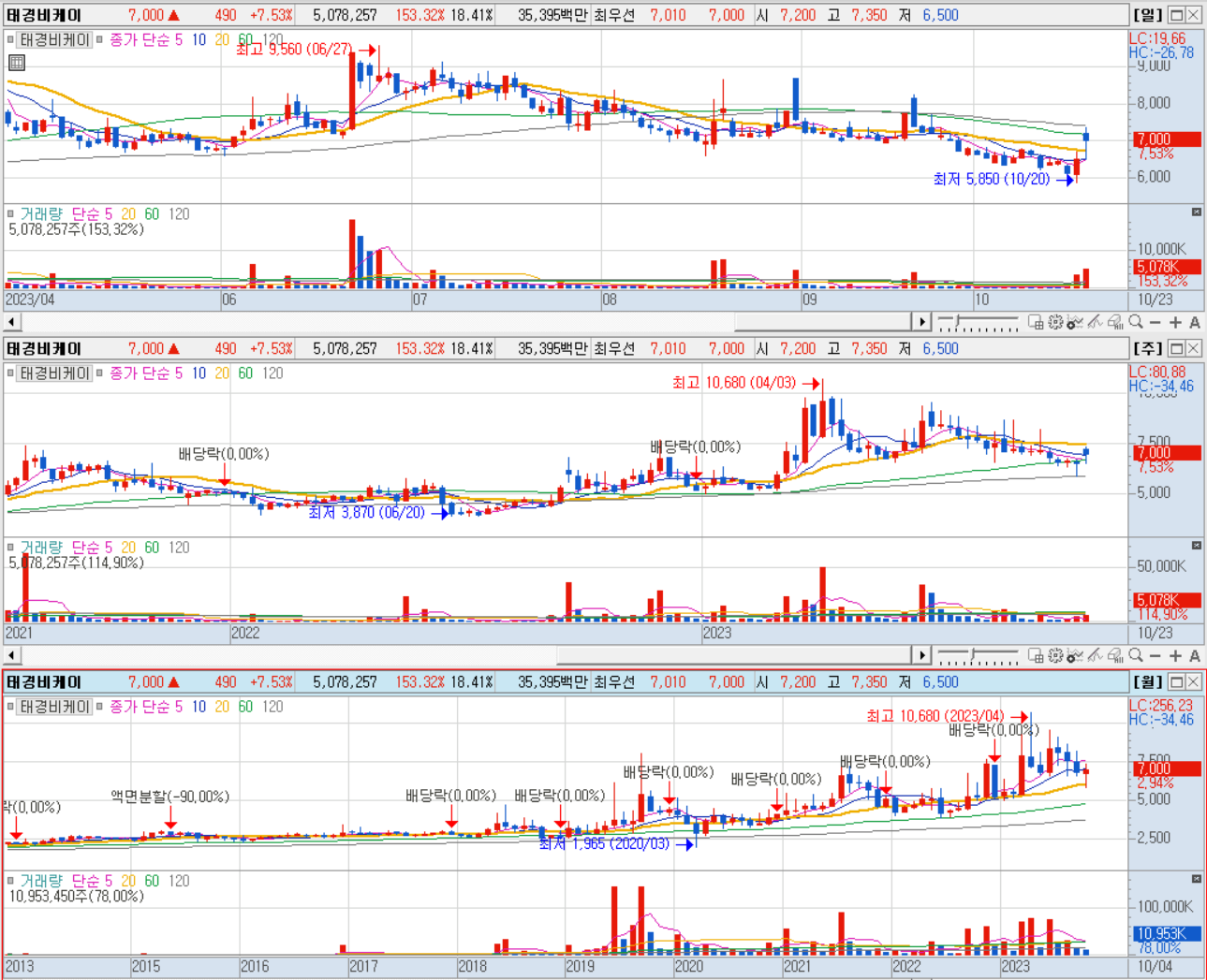
Task: Toggle the square marker before 거래량 in weekly chart
Action: (x=11, y=548)
